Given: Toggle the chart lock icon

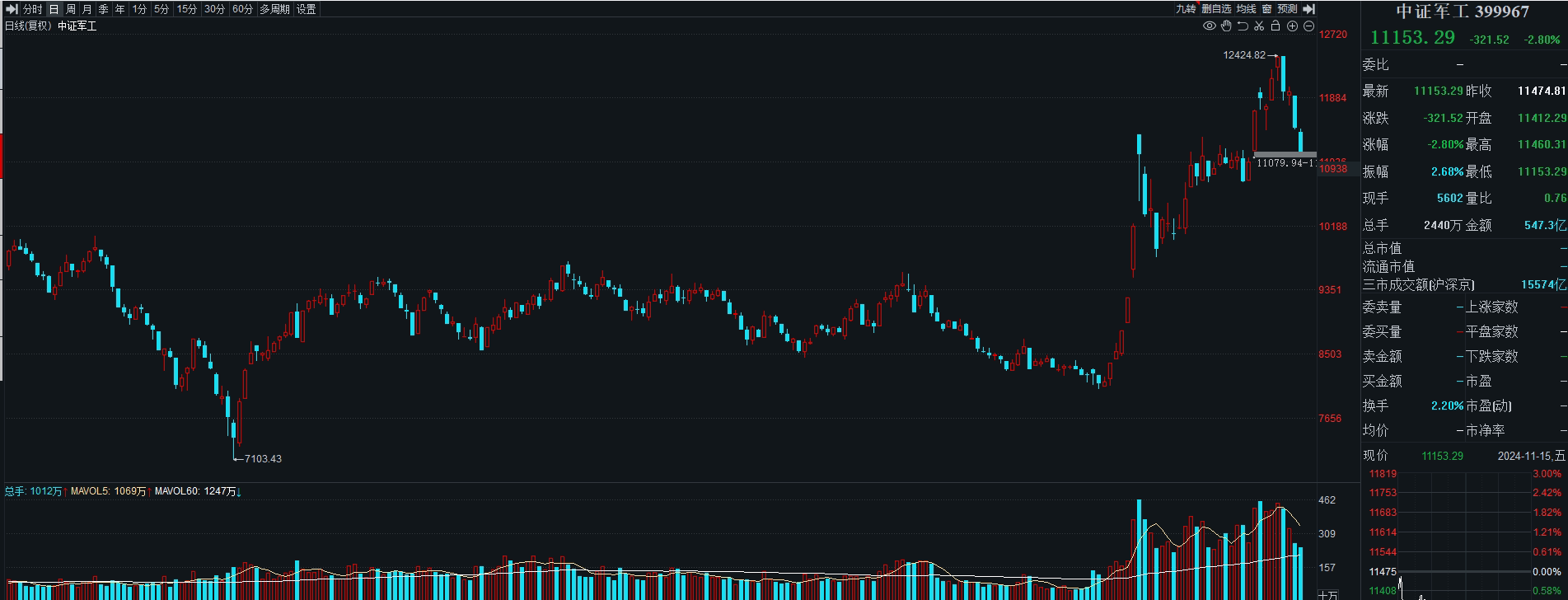Looking at the screenshot, I should [1275, 26].
